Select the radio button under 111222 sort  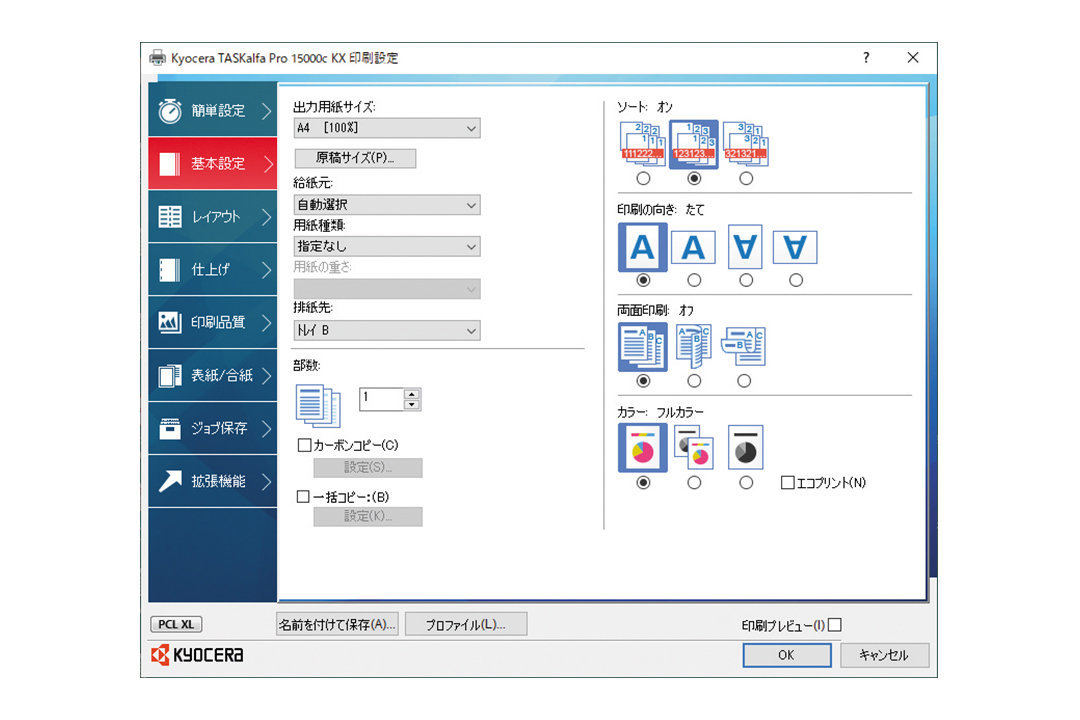point(643,178)
